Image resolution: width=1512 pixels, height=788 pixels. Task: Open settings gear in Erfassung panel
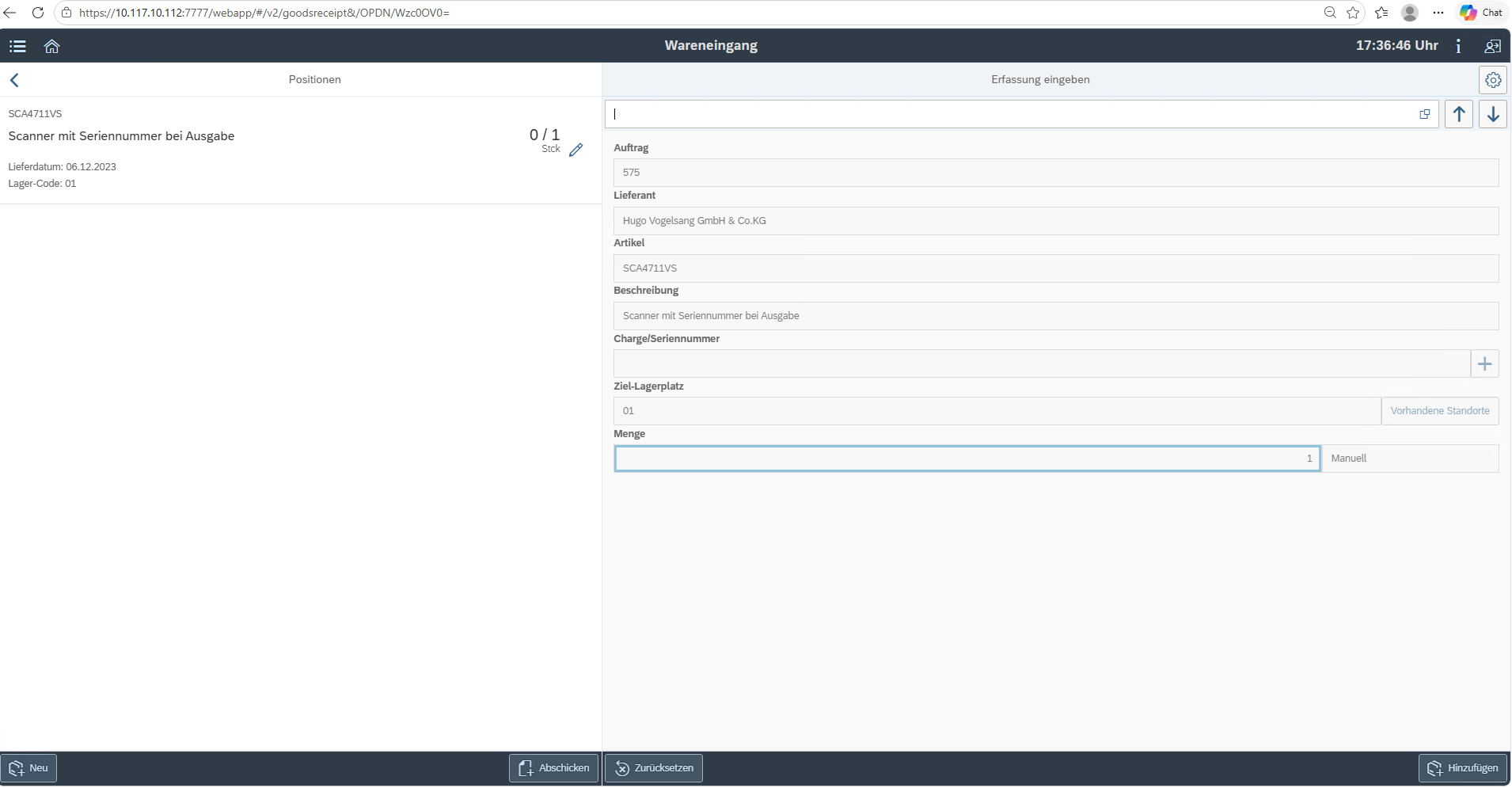tap(1493, 80)
